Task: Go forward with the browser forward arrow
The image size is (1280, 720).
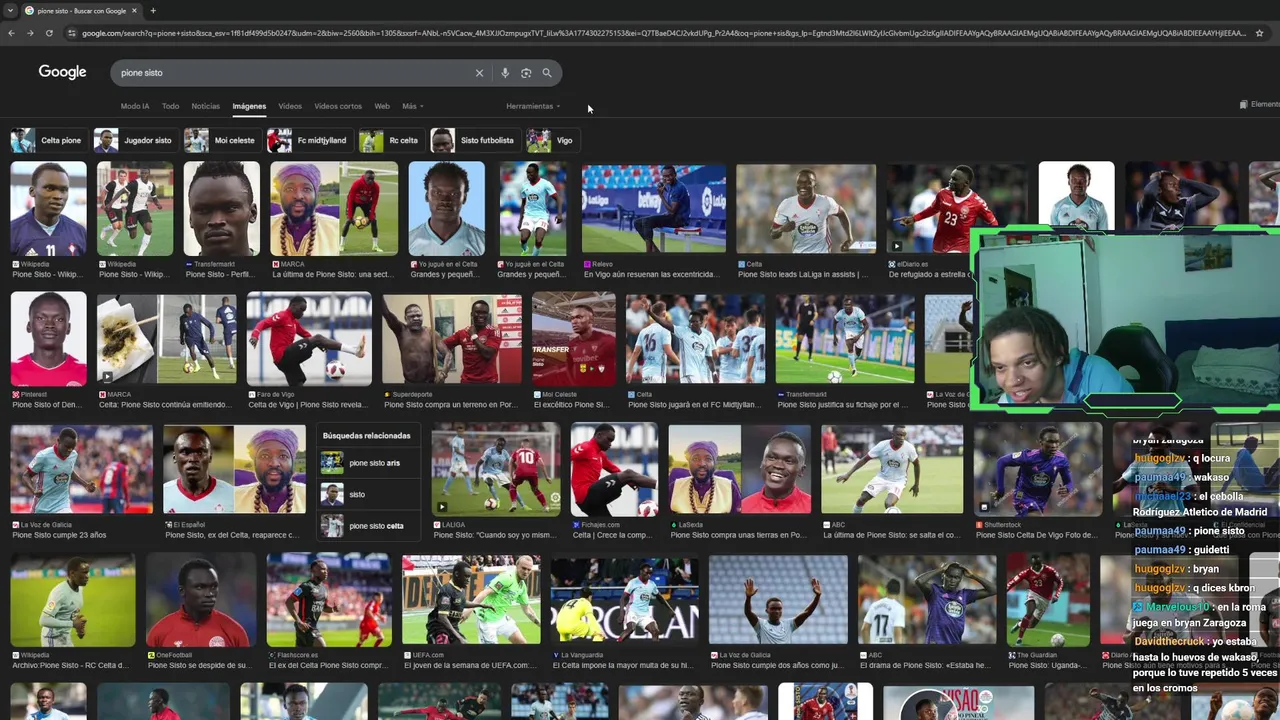Action: pos(30,33)
